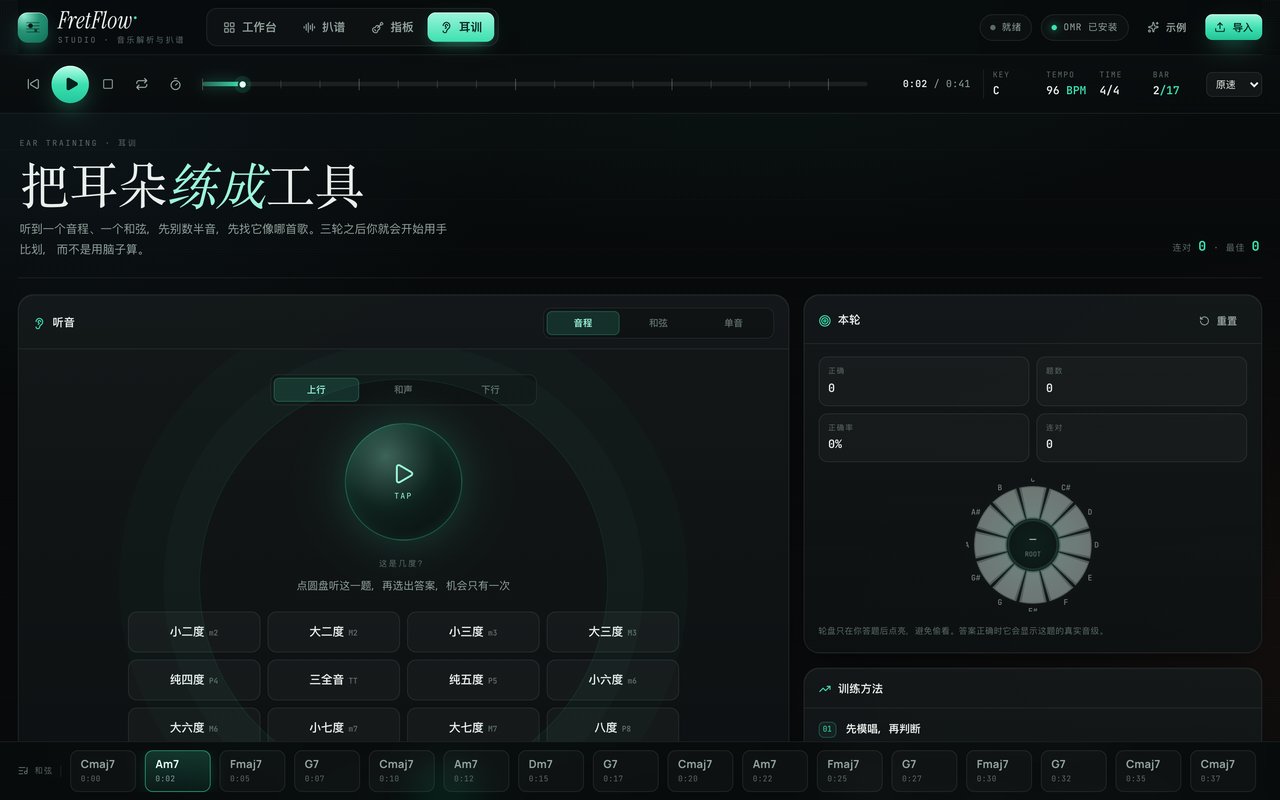Click the OMR 已安装 status chip
This screenshot has width=1280, height=800.
point(1085,27)
